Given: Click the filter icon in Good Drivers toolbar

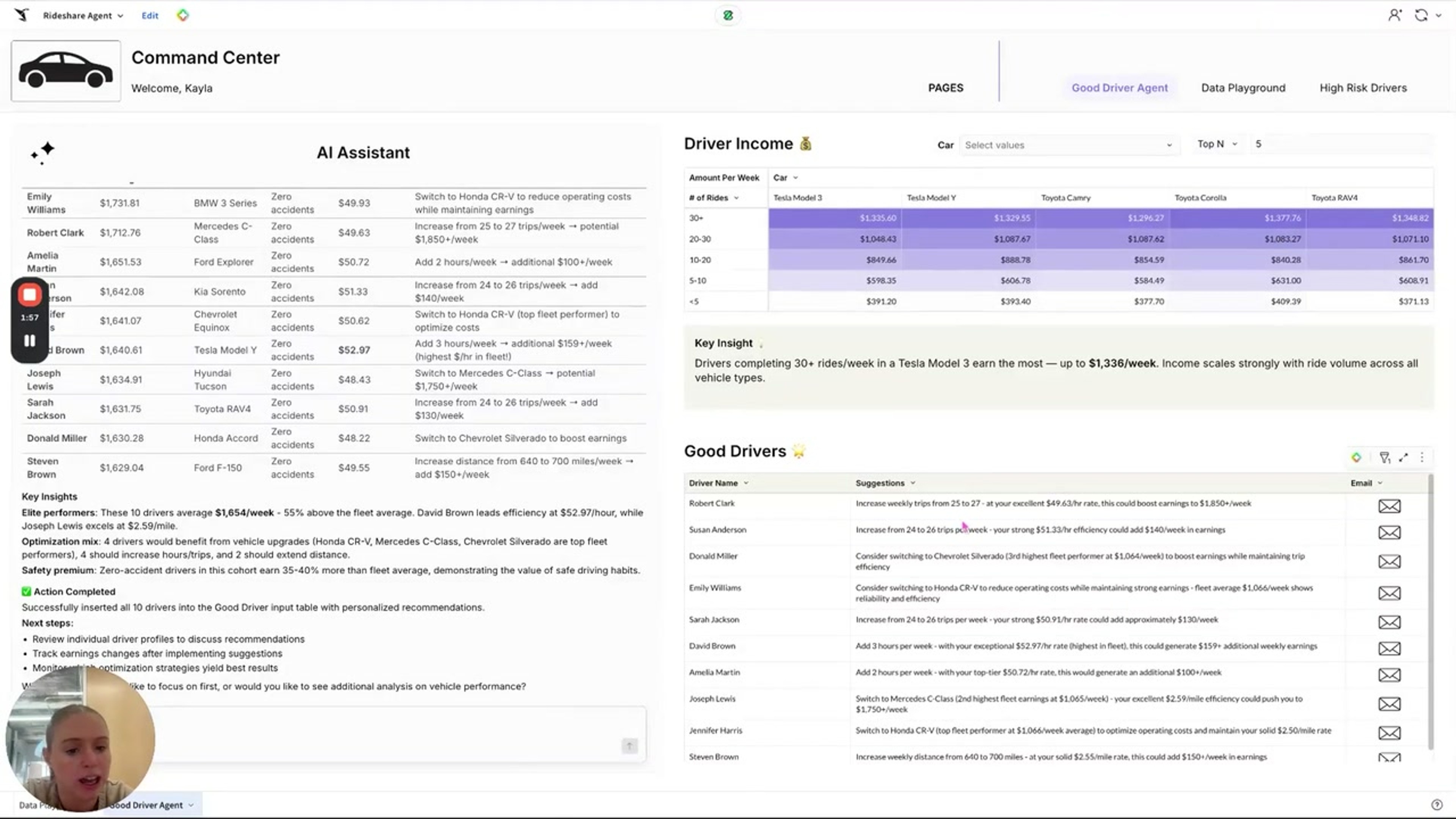Looking at the screenshot, I should click(1384, 458).
